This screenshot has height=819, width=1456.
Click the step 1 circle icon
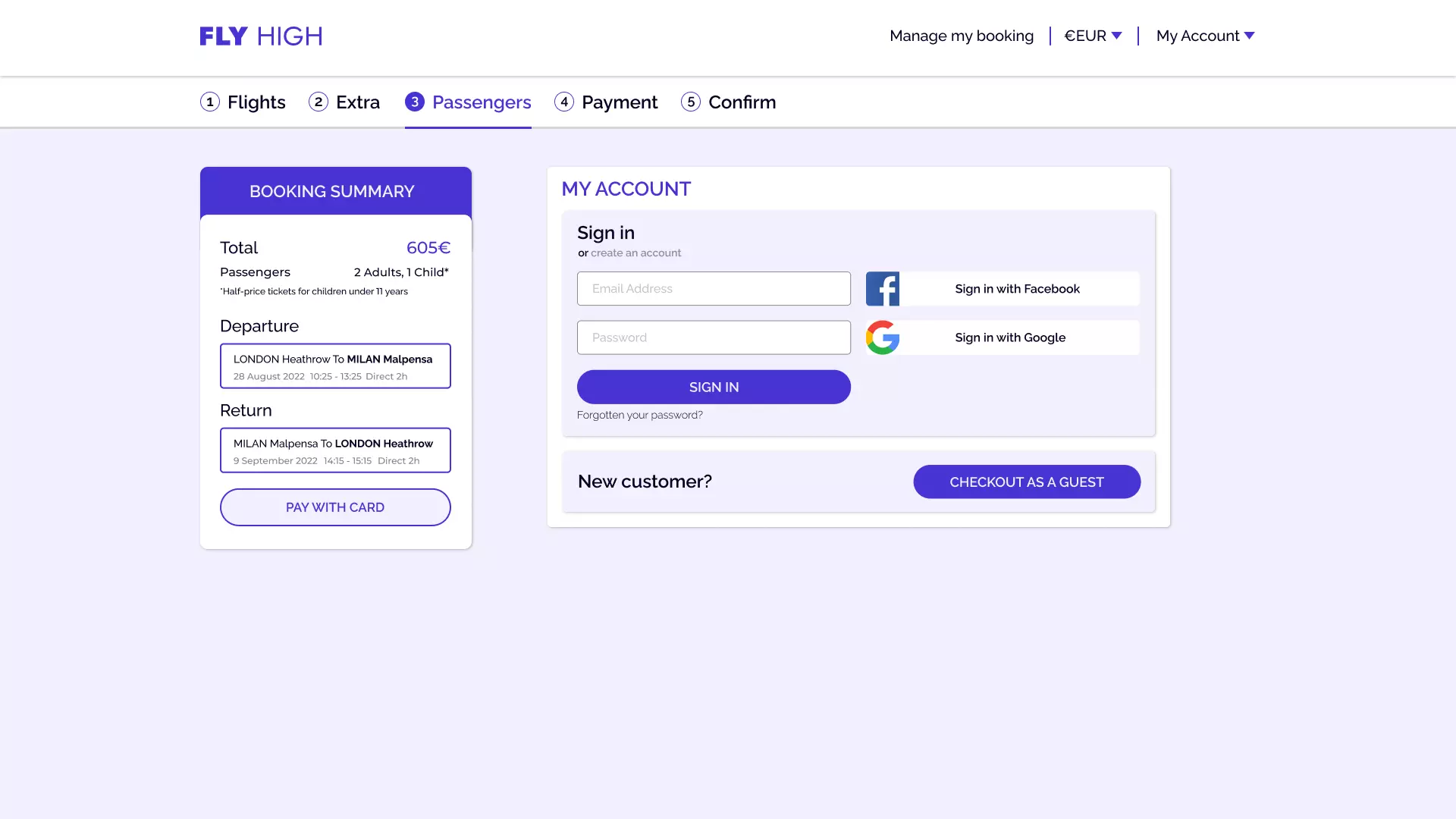coord(210,102)
